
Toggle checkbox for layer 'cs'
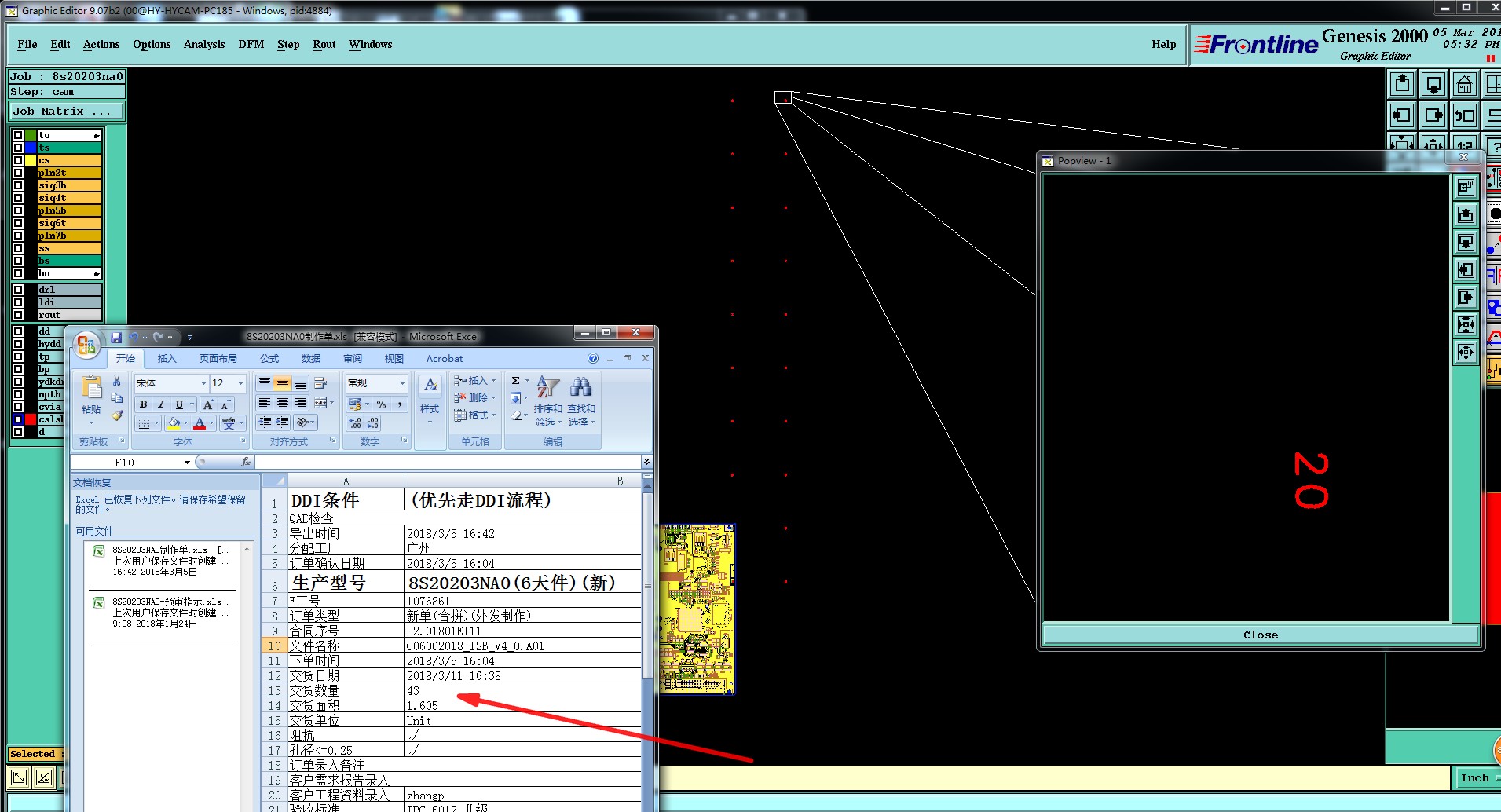coord(18,160)
